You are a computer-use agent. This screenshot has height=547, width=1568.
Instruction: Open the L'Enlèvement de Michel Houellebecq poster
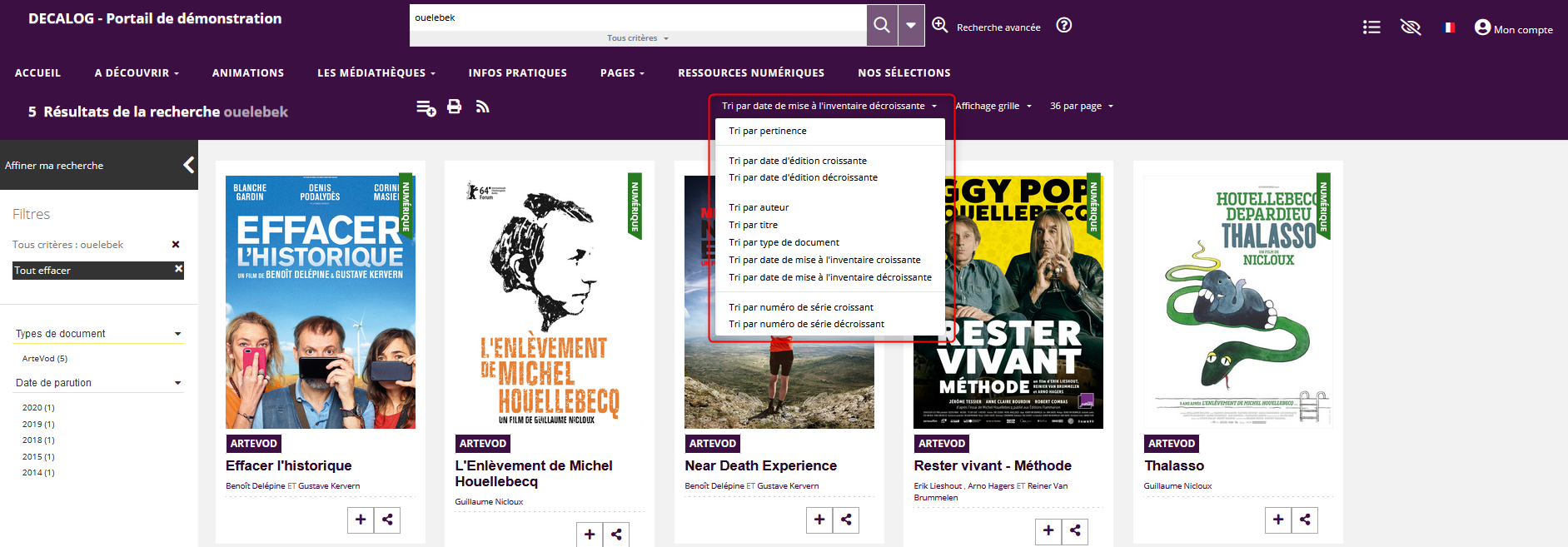tap(550, 301)
